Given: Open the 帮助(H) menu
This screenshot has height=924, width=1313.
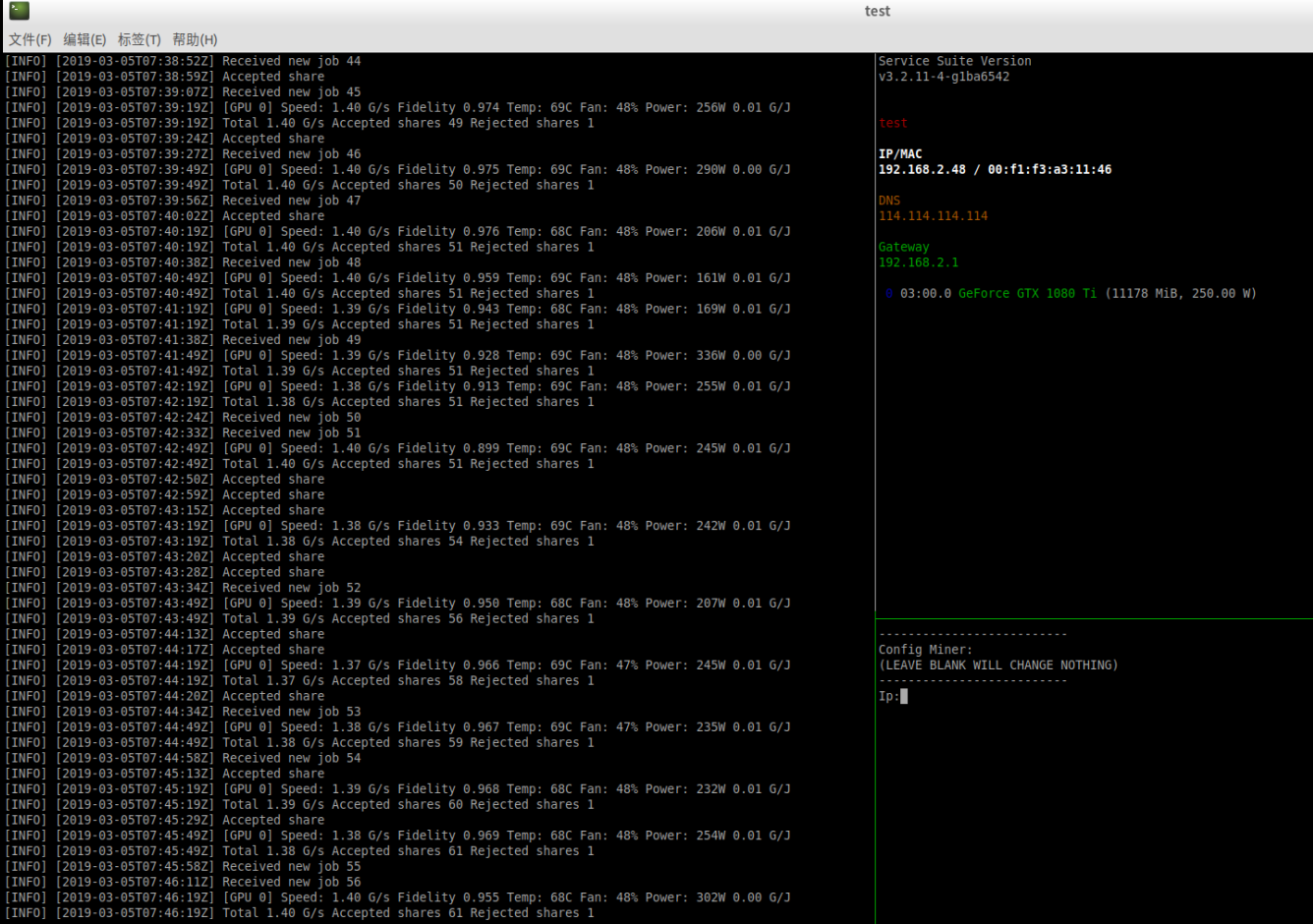Looking at the screenshot, I should point(195,39).
